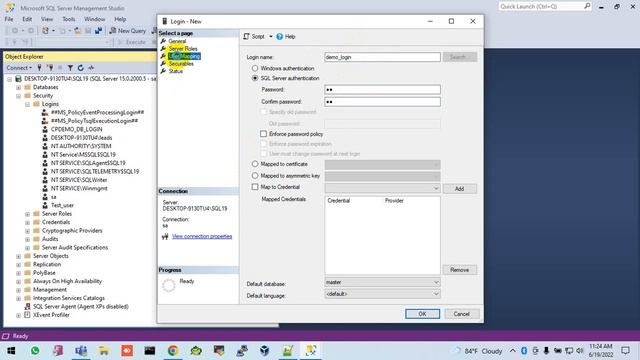The height and width of the screenshot is (360, 640).
Task: Expand the Credentials folder
Action: coord(27,222)
